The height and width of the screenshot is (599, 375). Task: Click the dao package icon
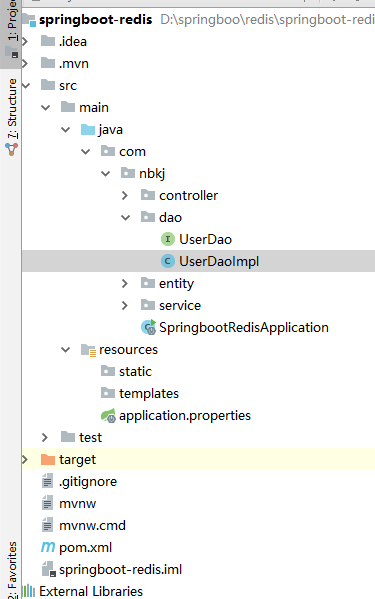pos(148,217)
